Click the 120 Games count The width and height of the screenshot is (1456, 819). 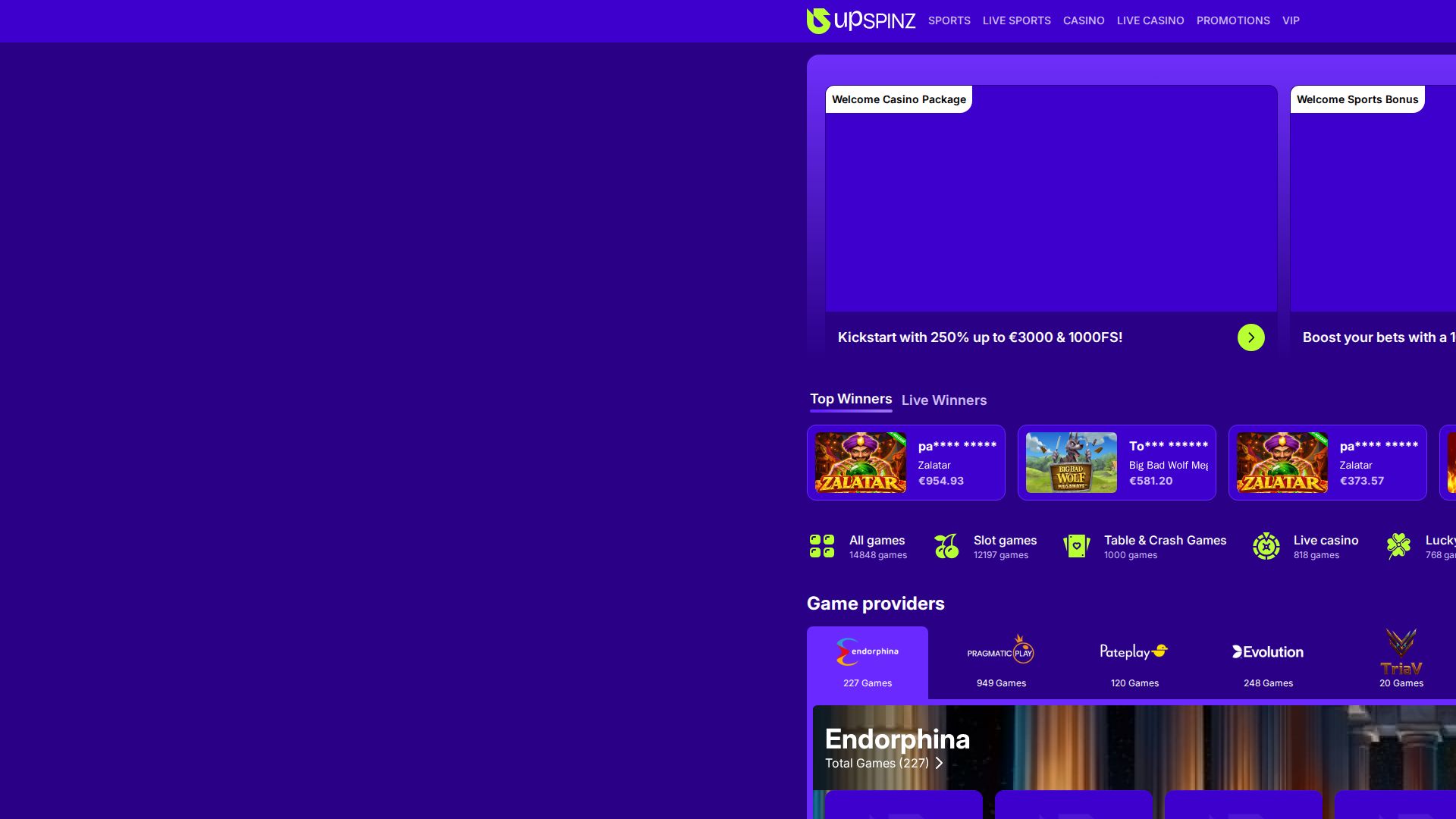click(1134, 683)
